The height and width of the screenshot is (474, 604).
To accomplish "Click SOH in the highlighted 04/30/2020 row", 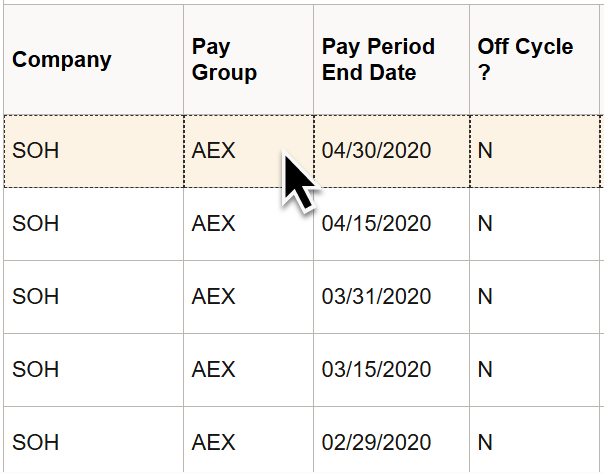I will tap(36, 151).
